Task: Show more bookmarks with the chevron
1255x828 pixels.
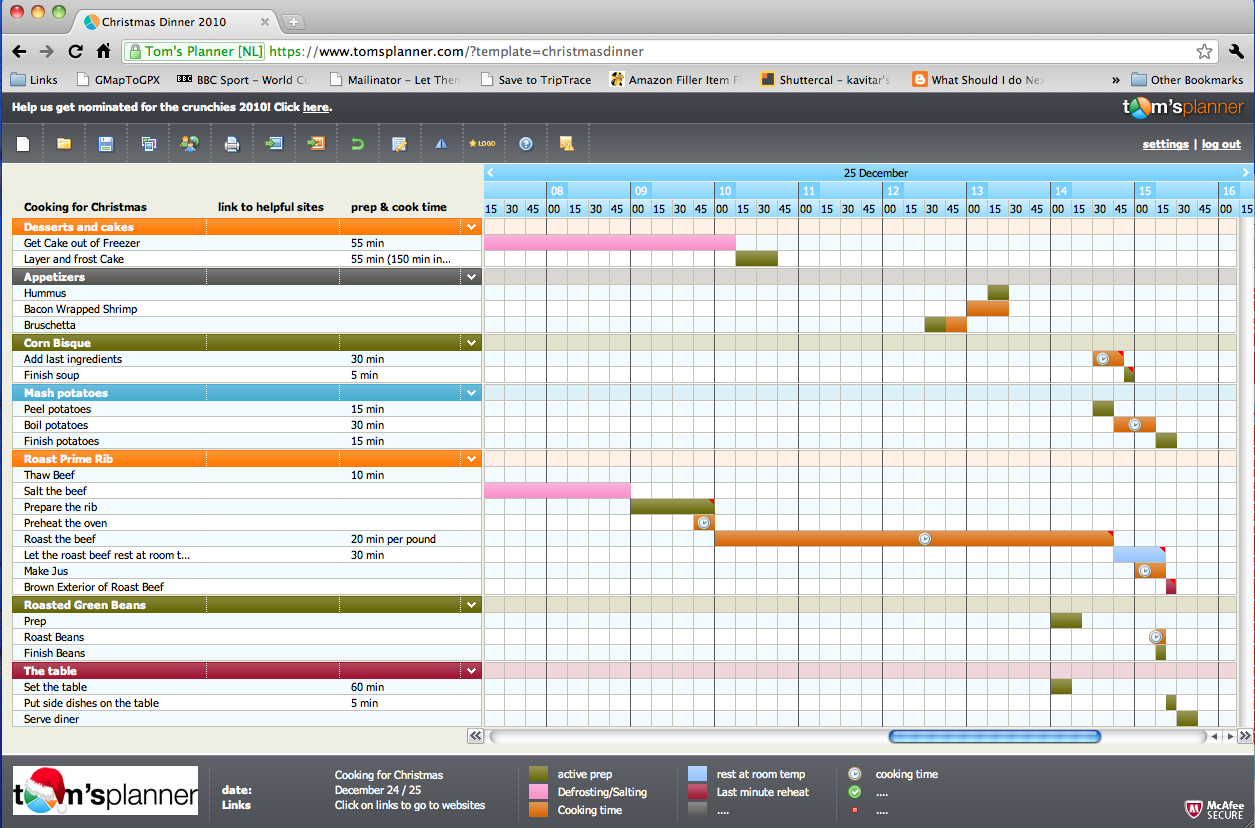Action: (x=1116, y=80)
